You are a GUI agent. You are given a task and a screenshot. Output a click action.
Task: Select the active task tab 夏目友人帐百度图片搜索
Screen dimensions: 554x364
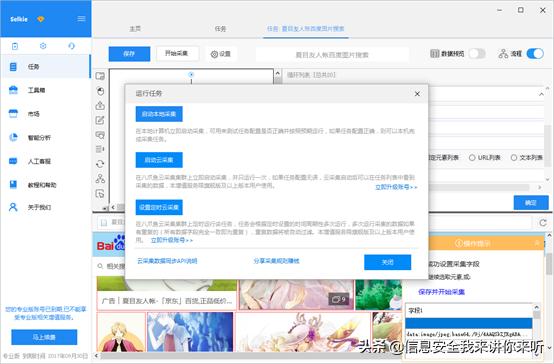pos(306,29)
